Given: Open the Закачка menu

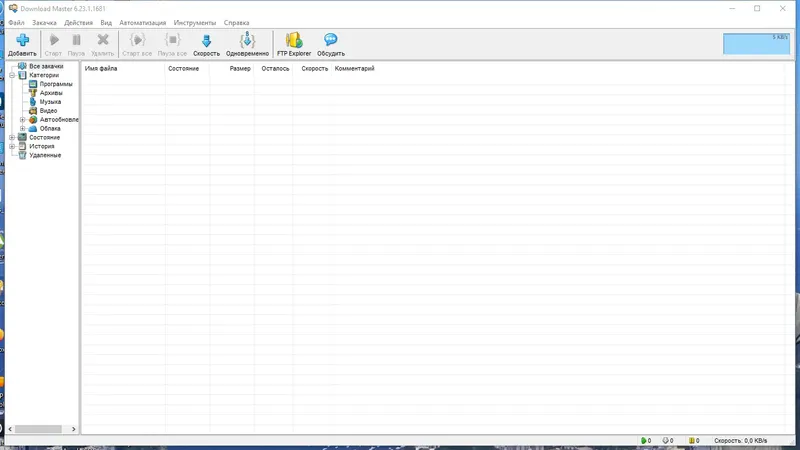Looking at the screenshot, I should (x=44, y=23).
